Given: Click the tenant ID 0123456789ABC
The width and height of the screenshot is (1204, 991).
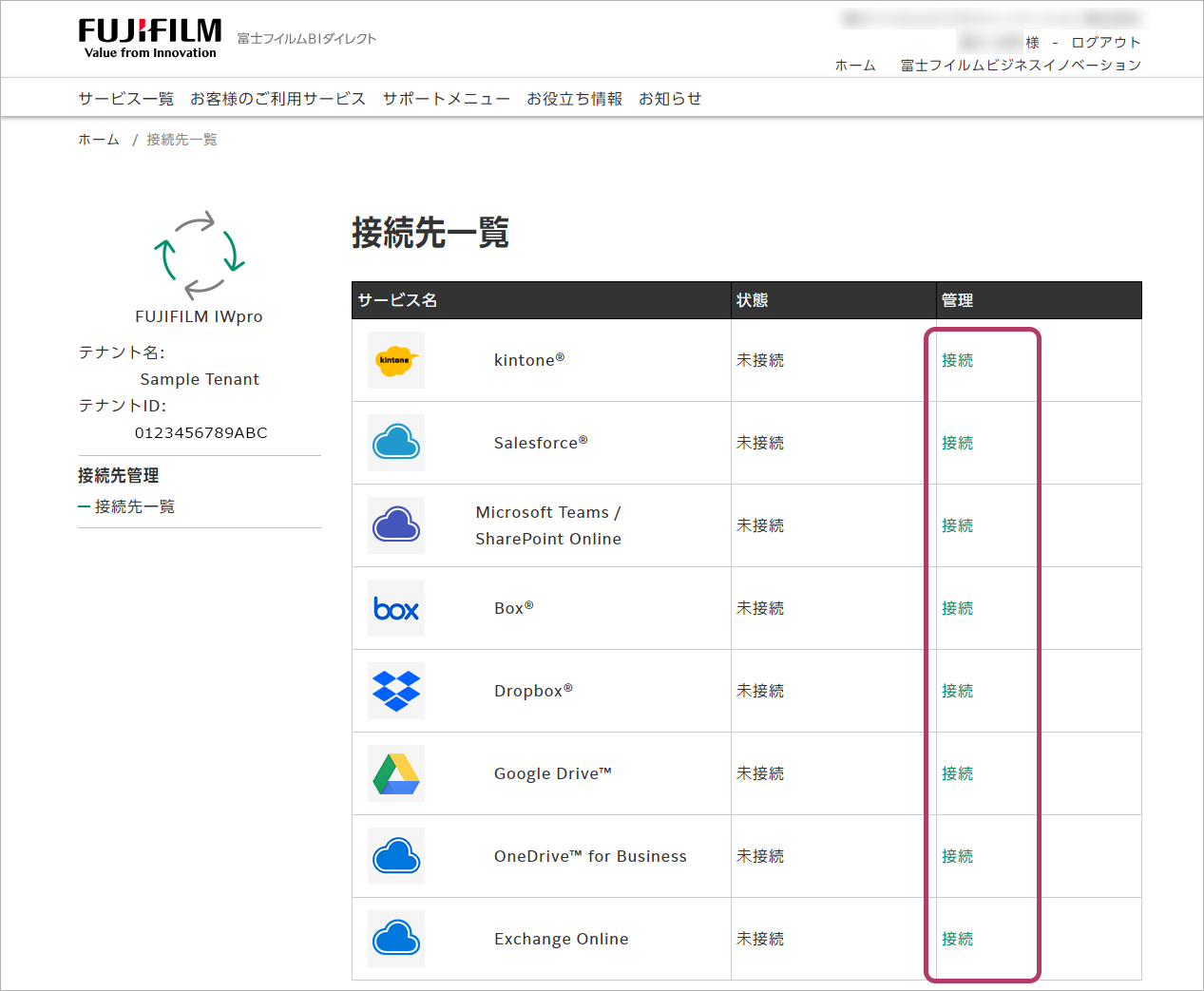Looking at the screenshot, I should [x=201, y=432].
